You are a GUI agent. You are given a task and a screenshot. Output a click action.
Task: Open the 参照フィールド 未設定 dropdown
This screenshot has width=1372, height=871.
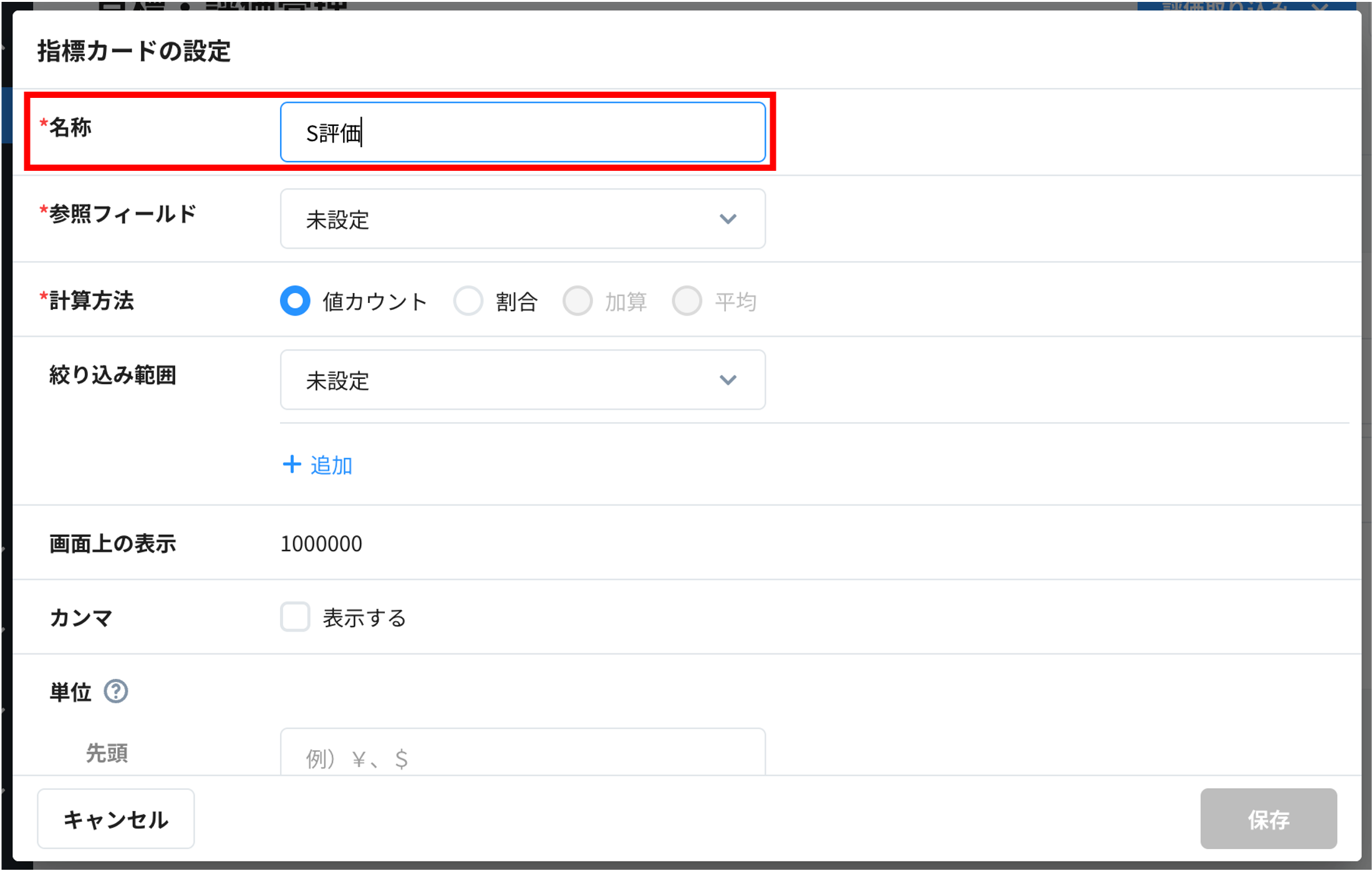coord(523,219)
